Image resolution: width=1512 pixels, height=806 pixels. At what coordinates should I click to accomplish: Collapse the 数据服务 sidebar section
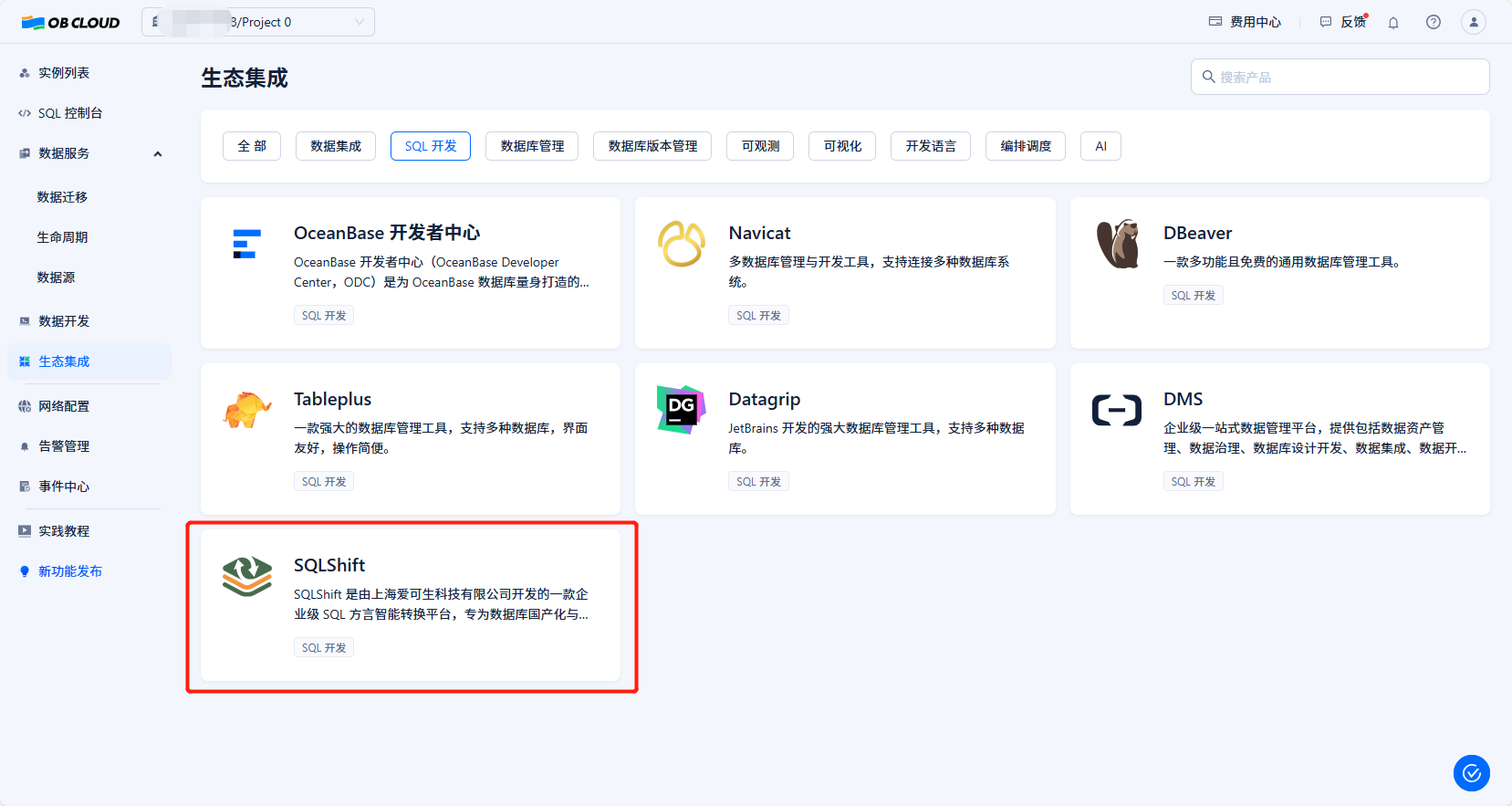click(158, 153)
